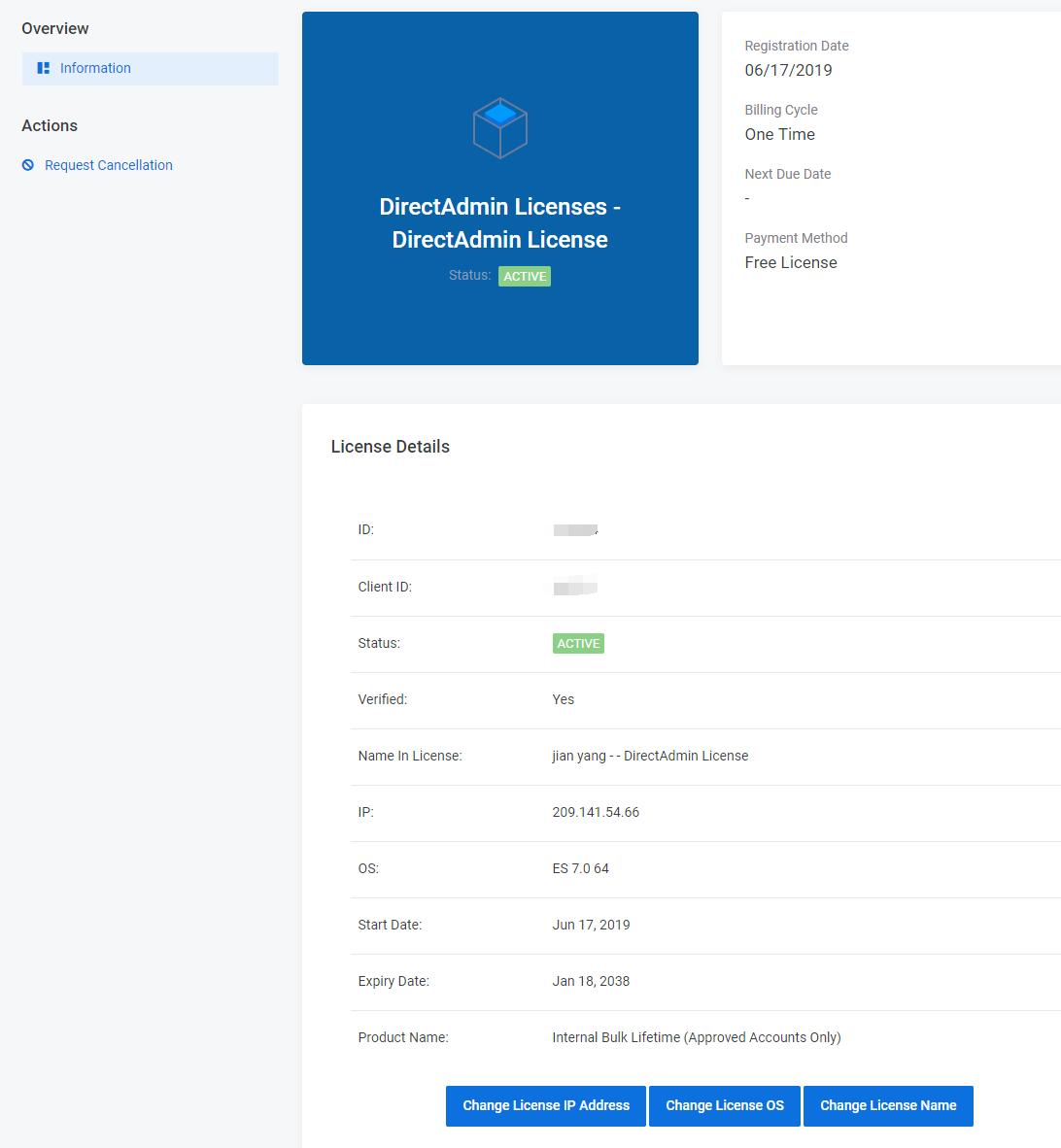
Task: Click the ACTIVE status badge in blue panel
Action: click(525, 277)
